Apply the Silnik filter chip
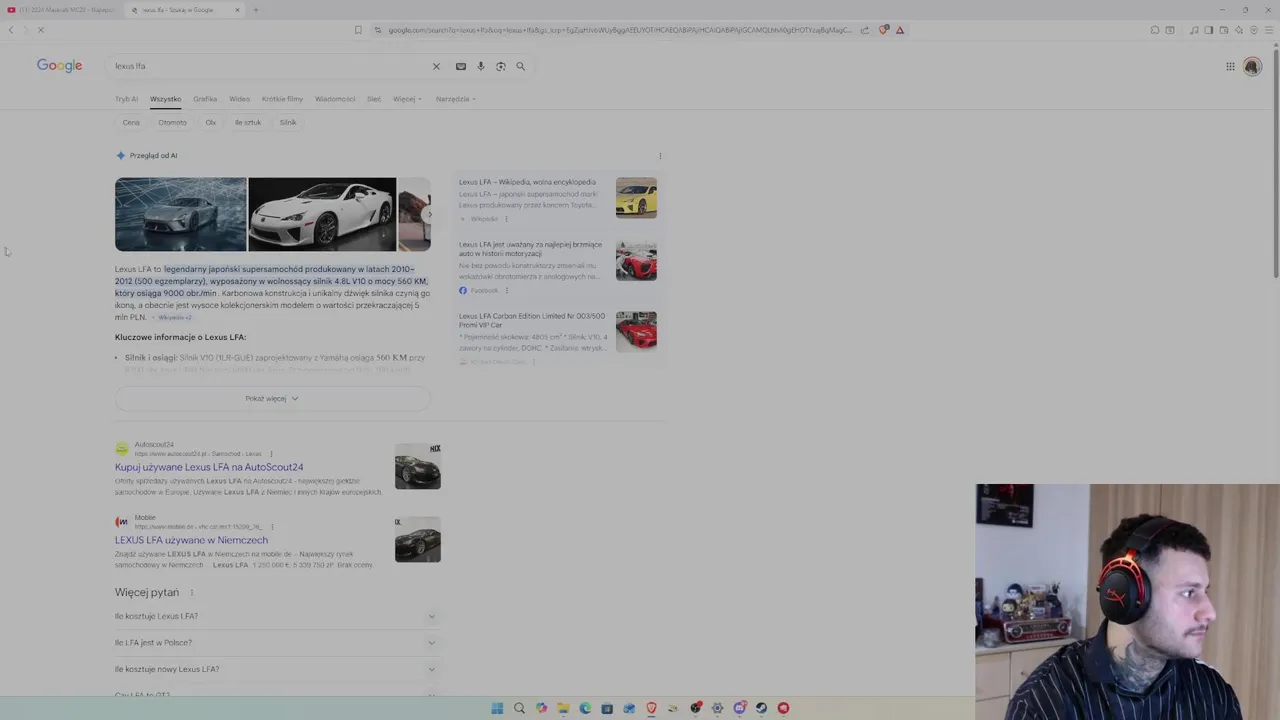The width and height of the screenshot is (1280, 720). point(288,122)
